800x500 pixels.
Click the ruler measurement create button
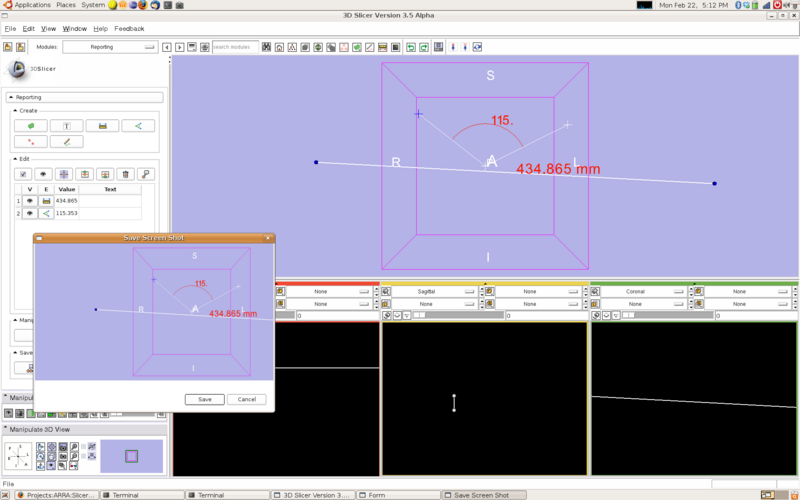tap(102, 126)
